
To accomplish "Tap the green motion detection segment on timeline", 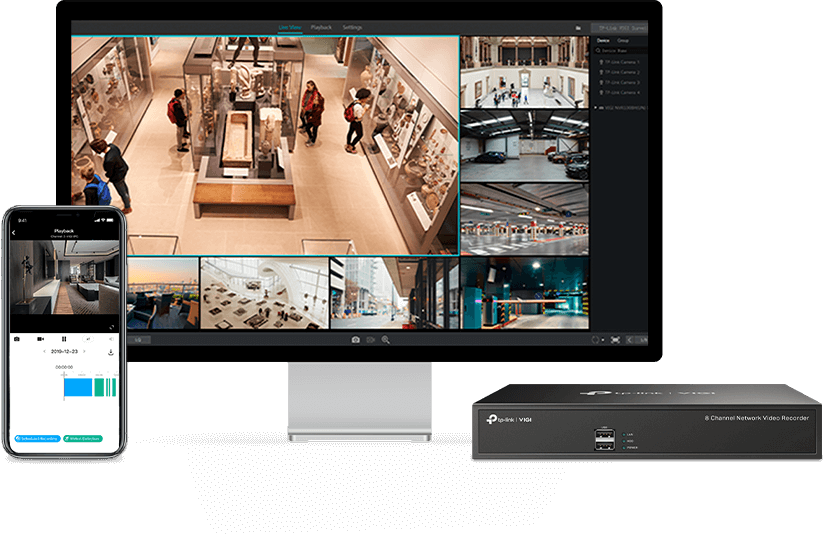I will tap(99, 387).
